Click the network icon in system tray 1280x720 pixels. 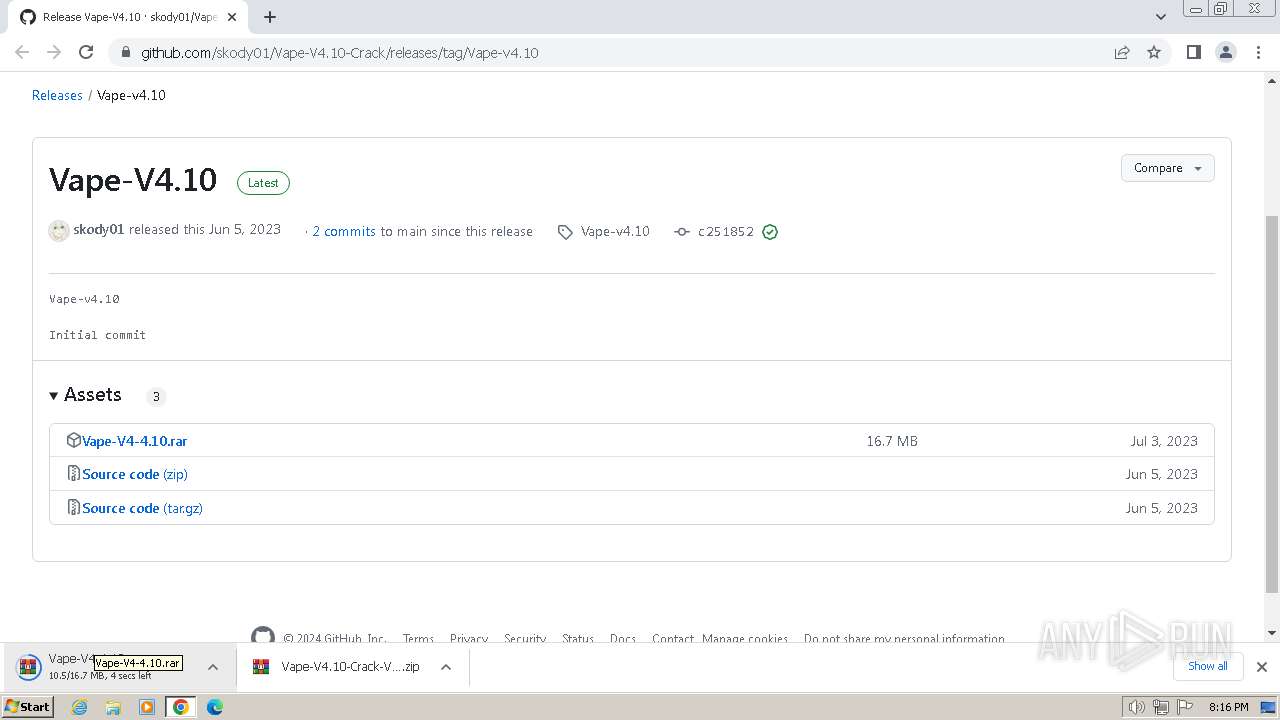[1161, 707]
